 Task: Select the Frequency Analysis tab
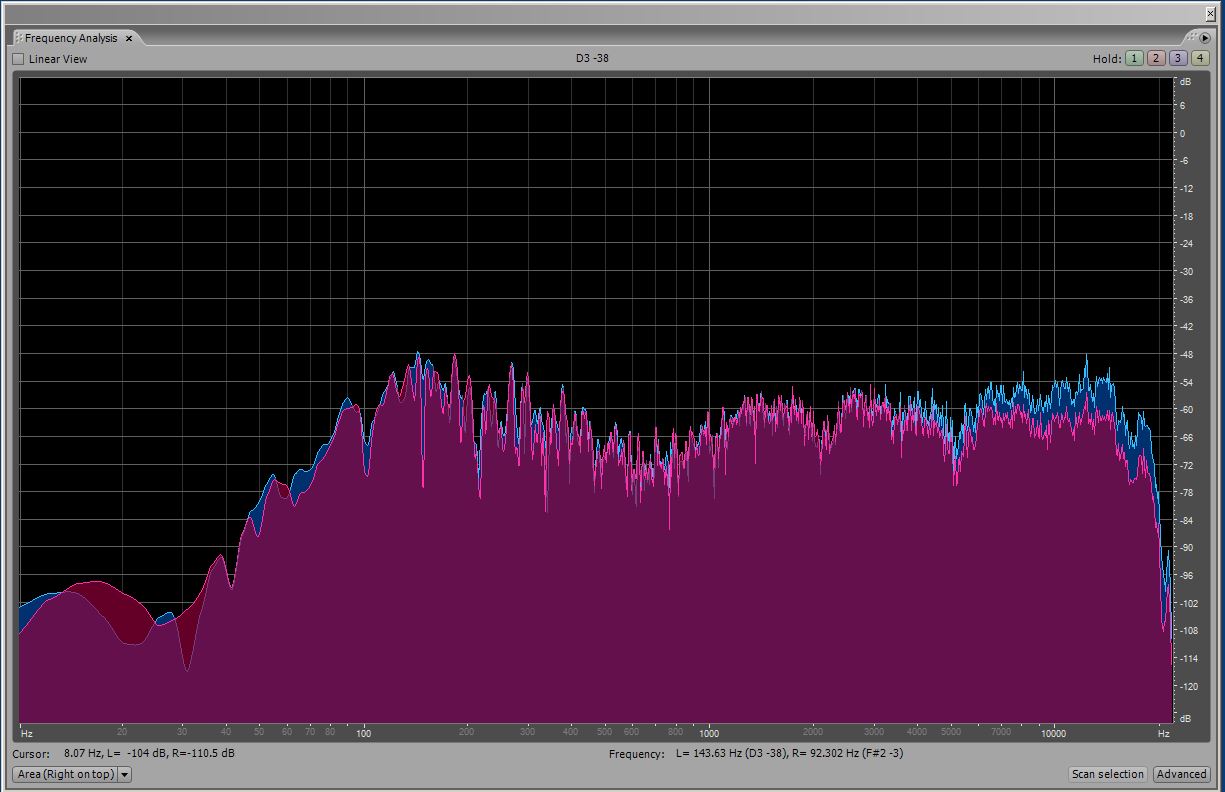coord(71,38)
